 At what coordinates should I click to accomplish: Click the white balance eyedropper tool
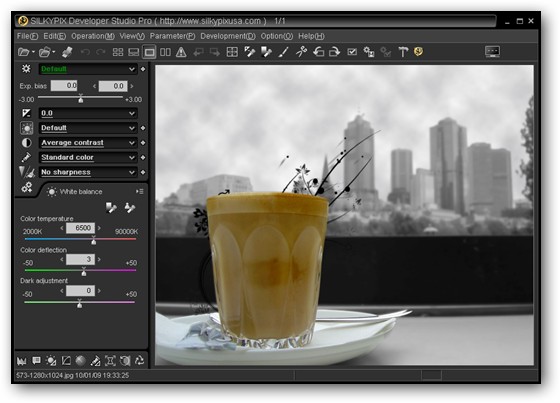pyautogui.click(x=111, y=208)
